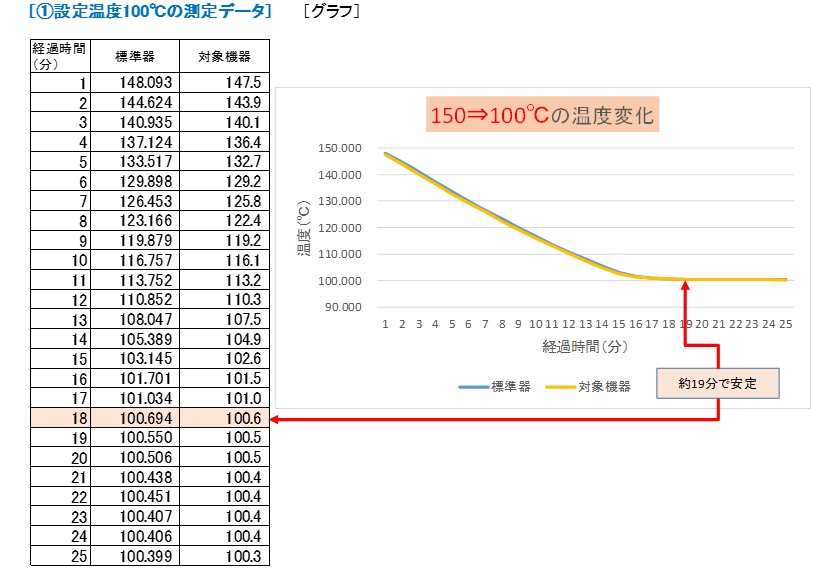Click cell value 144.624
The width and height of the screenshot is (840, 587).
tap(146, 102)
